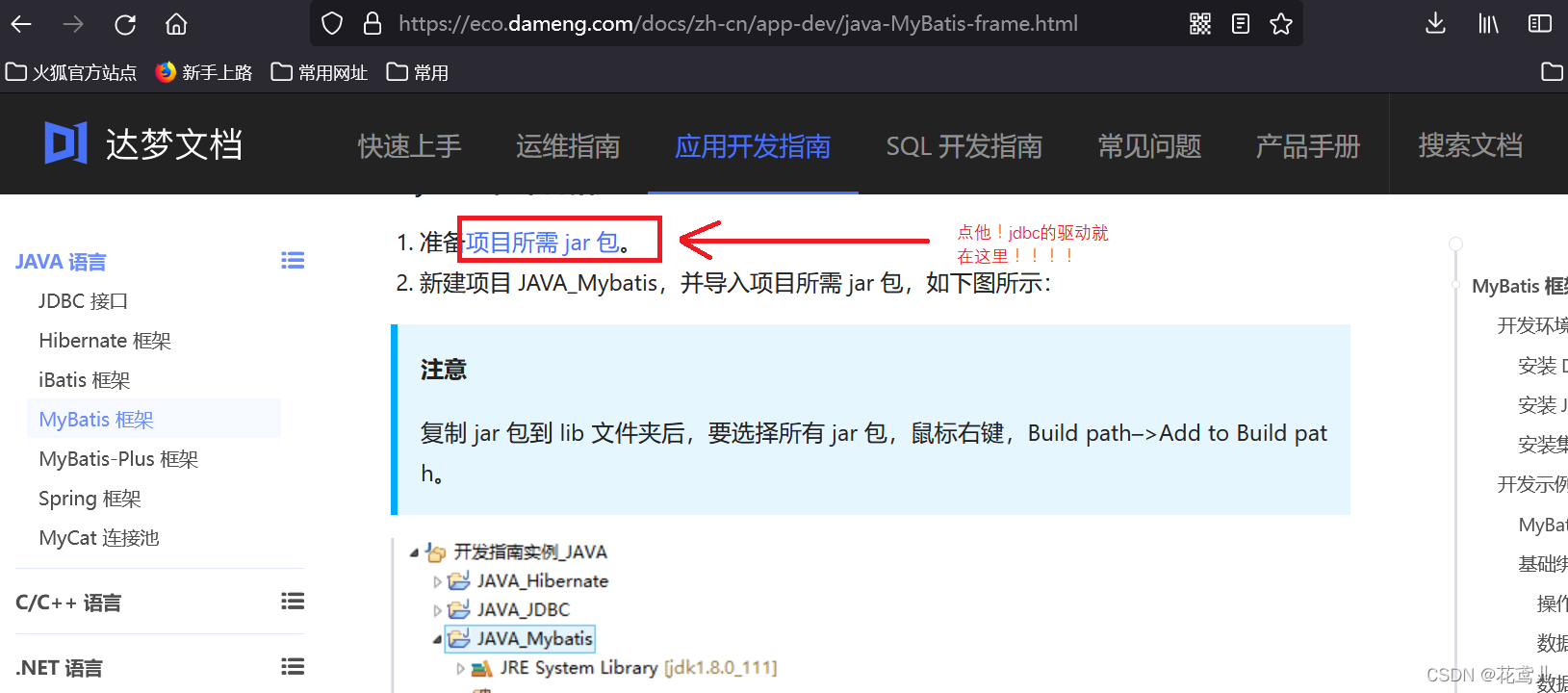Click the 达梦文档 logo
The image size is (1568, 693).
(x=143, y=144)
